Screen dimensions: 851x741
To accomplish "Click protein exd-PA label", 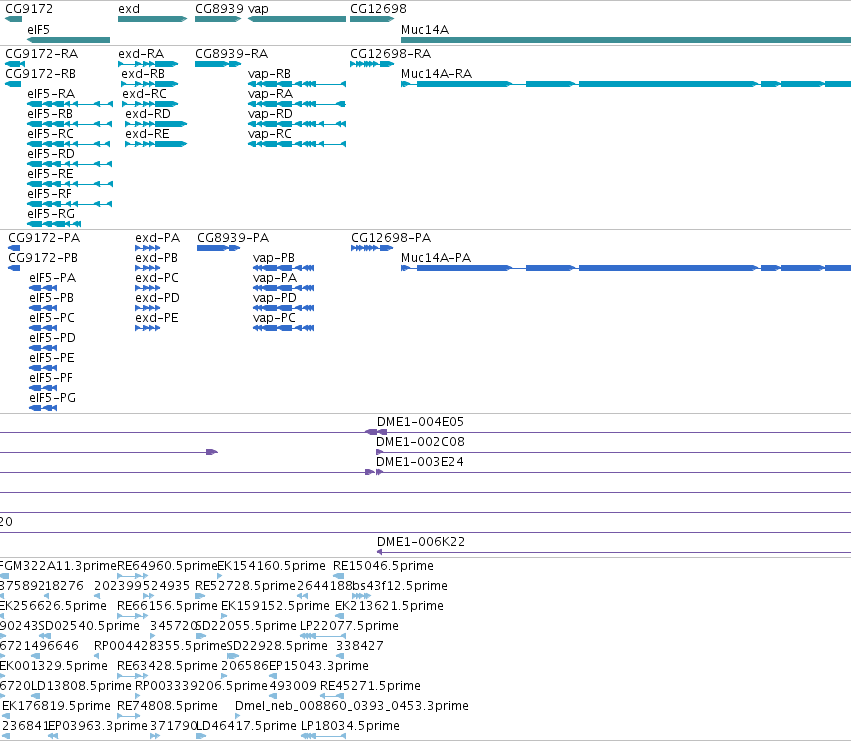I will point(157,238).
